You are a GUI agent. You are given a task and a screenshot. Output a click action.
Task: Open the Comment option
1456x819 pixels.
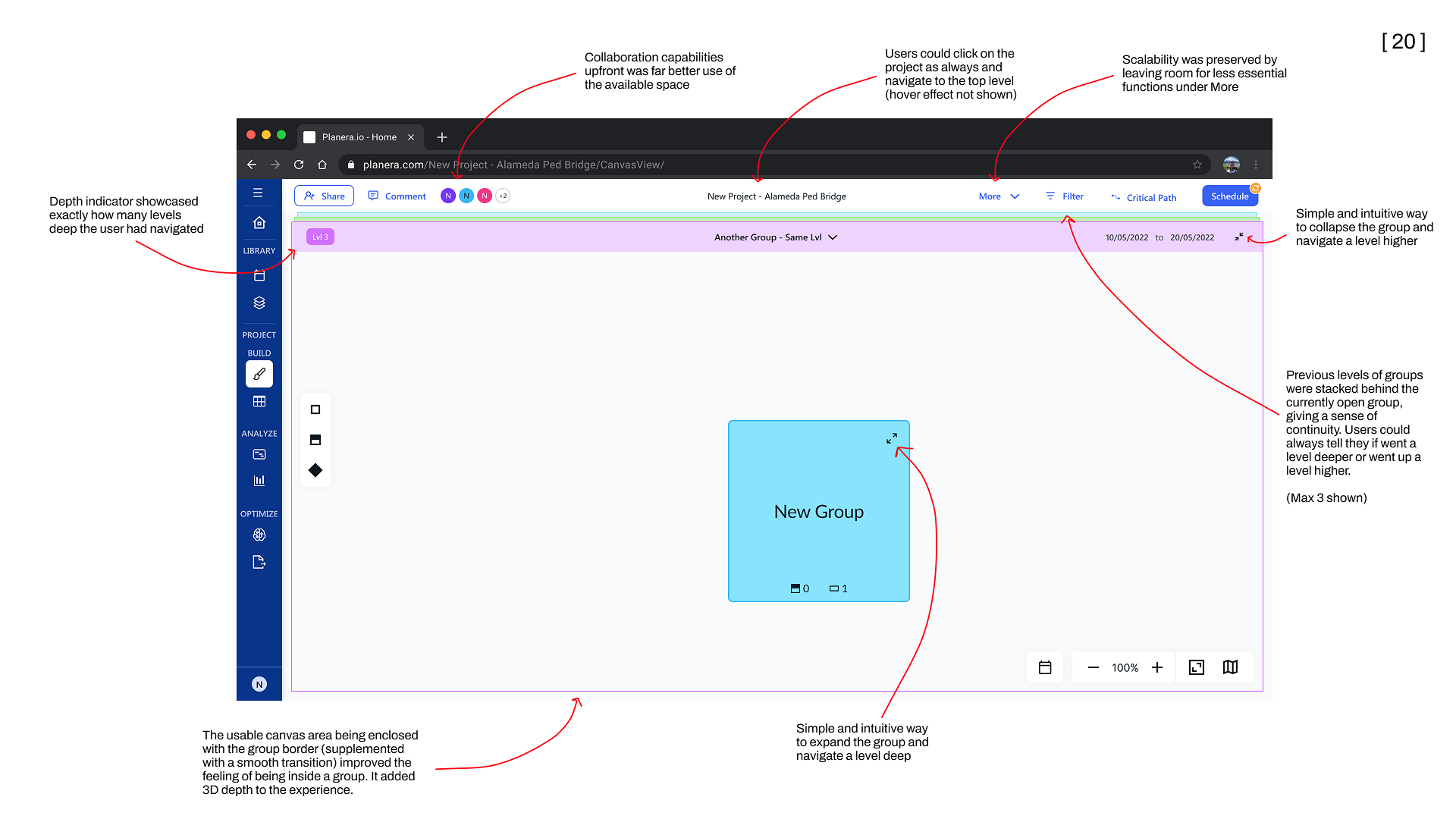pos(397,196)
